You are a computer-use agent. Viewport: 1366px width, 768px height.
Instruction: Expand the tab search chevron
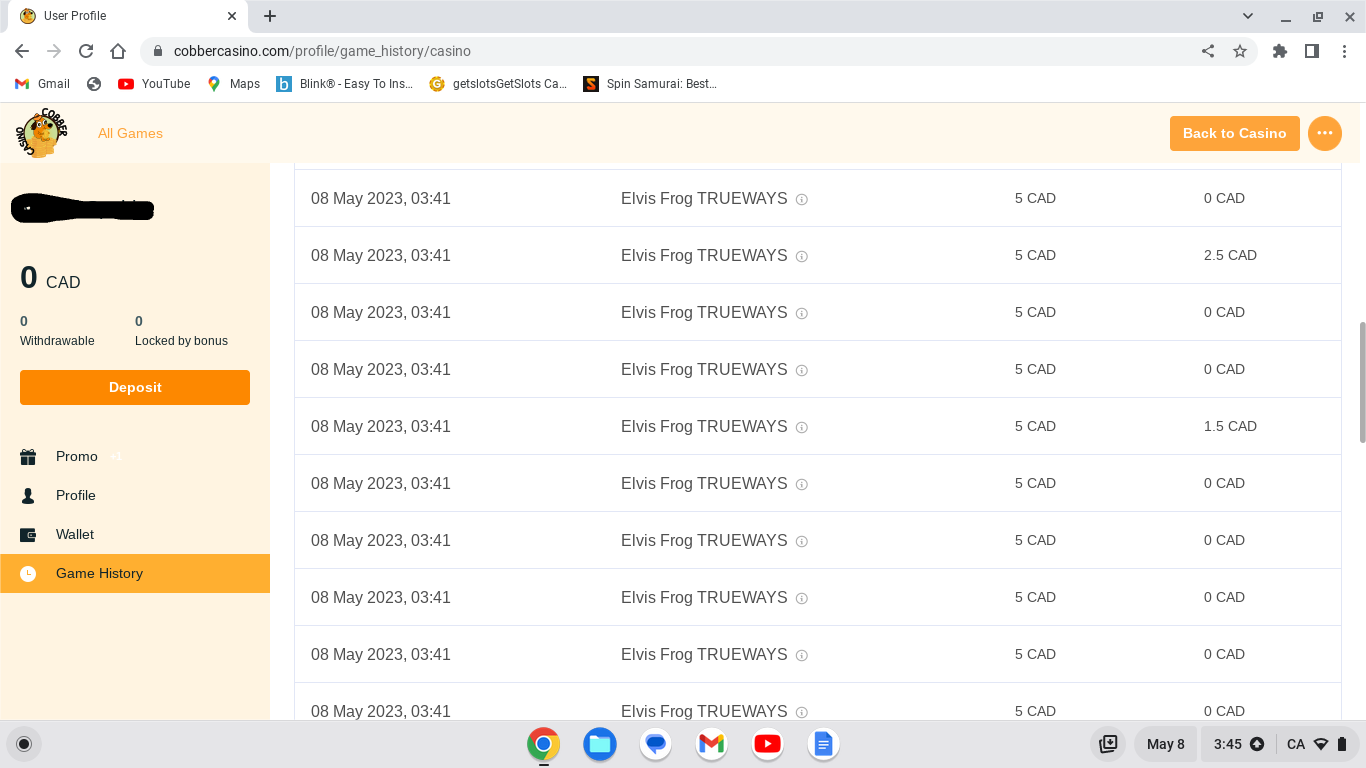pyautogui.click(x=1248, y=16)
